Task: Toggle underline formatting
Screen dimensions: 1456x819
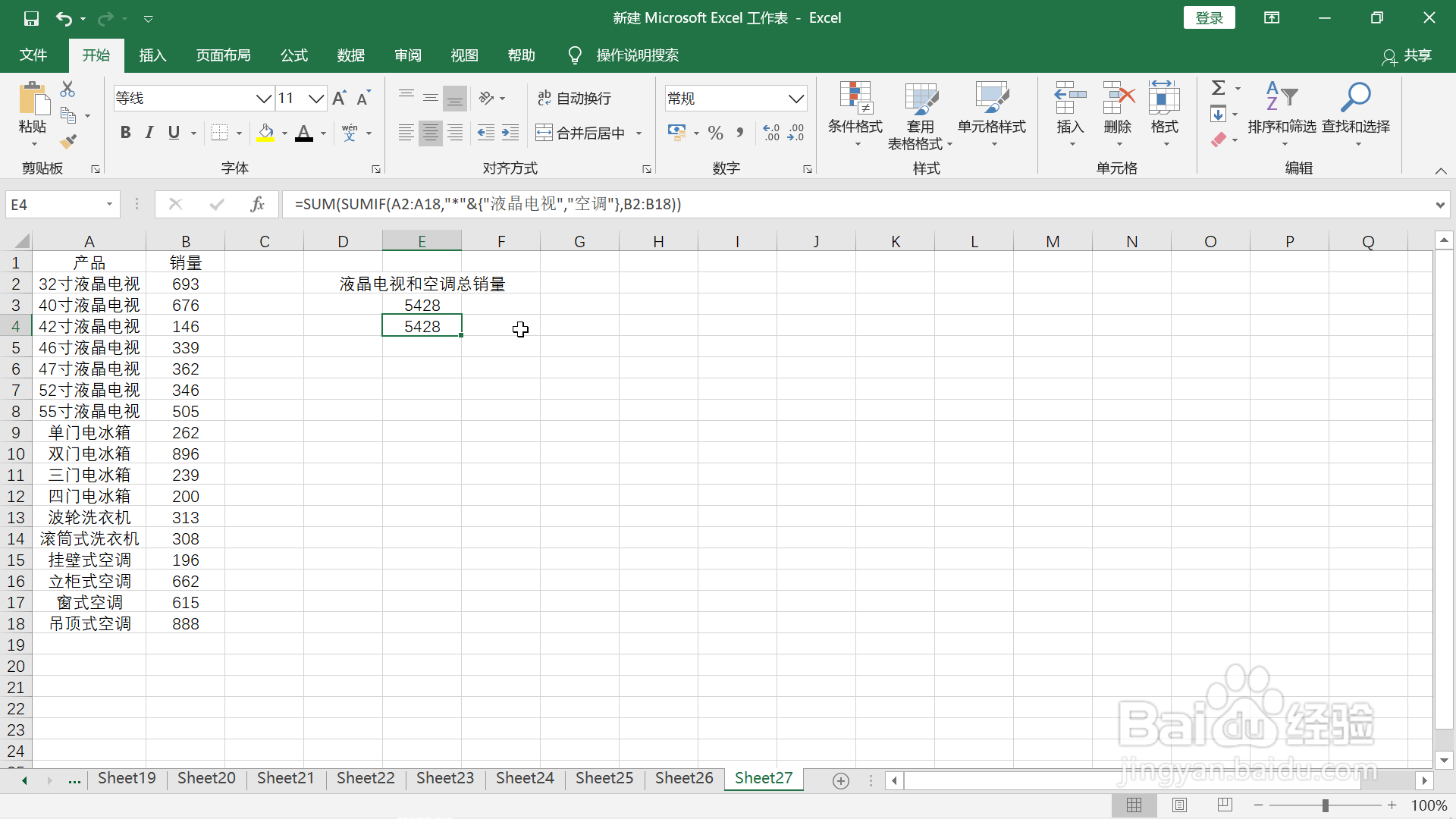Action: tap(172, 132)
